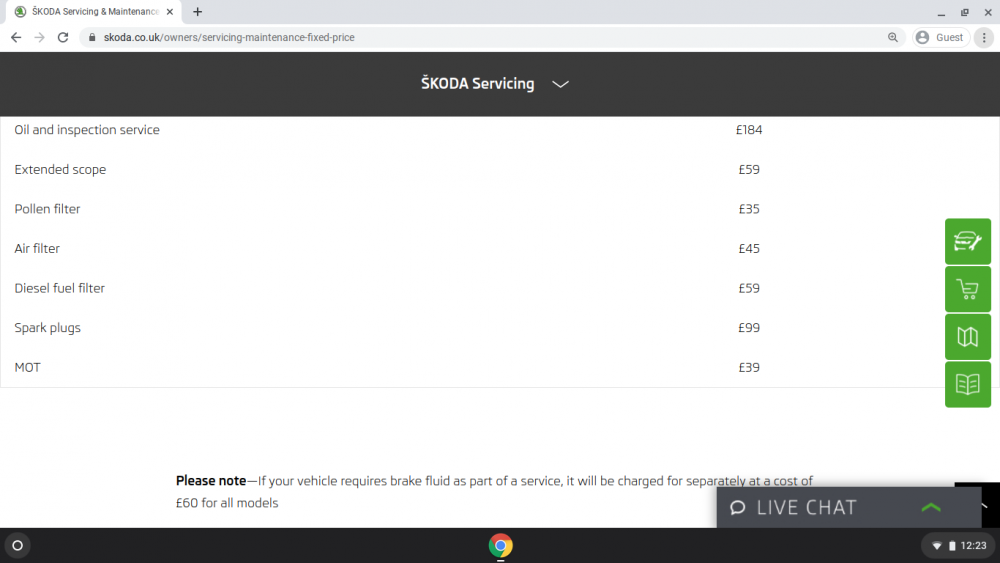This screenshot has height=563, width=1000.
Task: Focus the skoda.co.uk address bar
Action: pos(491,38)
